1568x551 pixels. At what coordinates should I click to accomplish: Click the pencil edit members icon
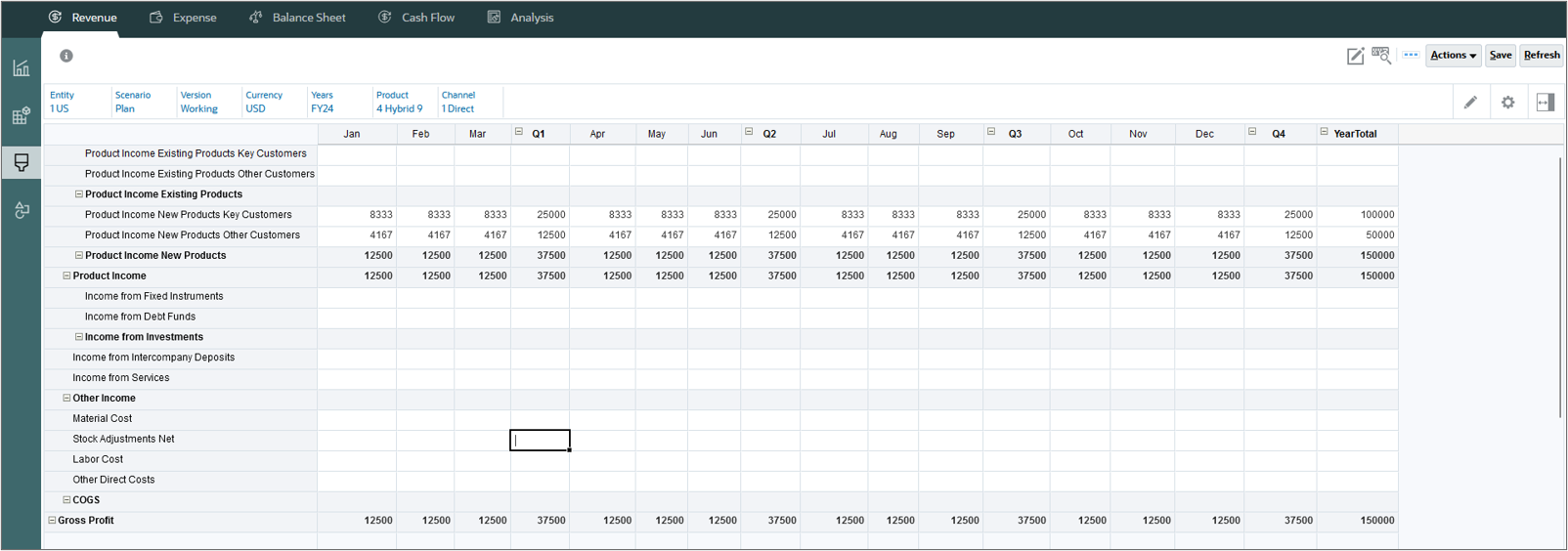click(1470, 102)
